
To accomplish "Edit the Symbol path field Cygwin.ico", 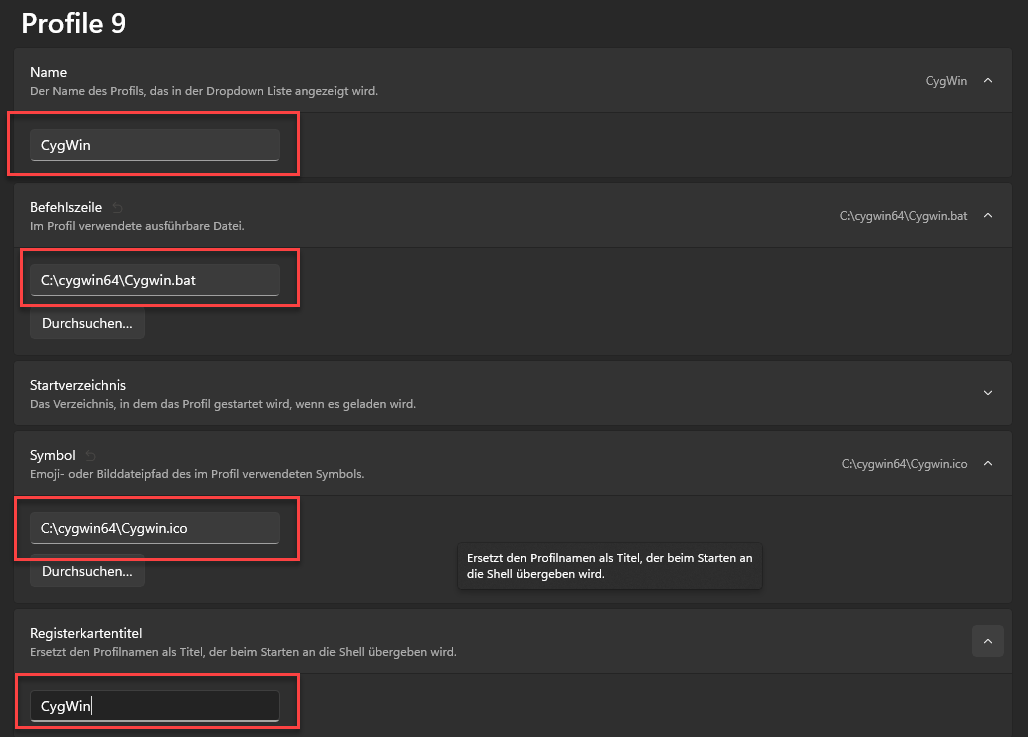I will [155, 528].
